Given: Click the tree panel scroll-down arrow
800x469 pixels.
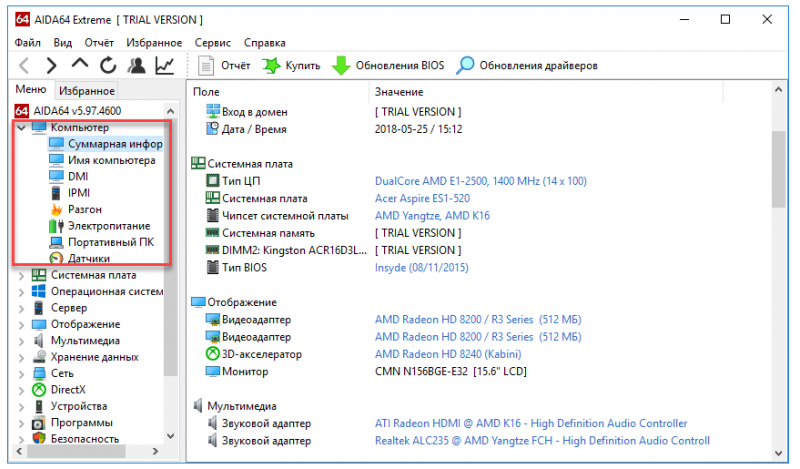Looking at the screenshot, I should 170,436.
